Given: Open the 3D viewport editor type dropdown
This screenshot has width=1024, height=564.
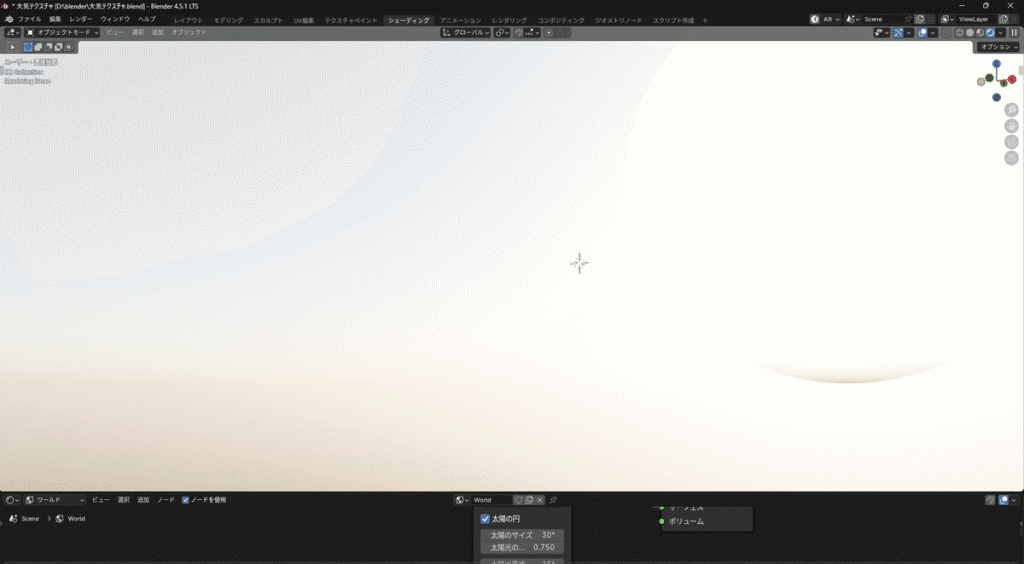Looking at the screenshot, I should (x=13, y=33).
